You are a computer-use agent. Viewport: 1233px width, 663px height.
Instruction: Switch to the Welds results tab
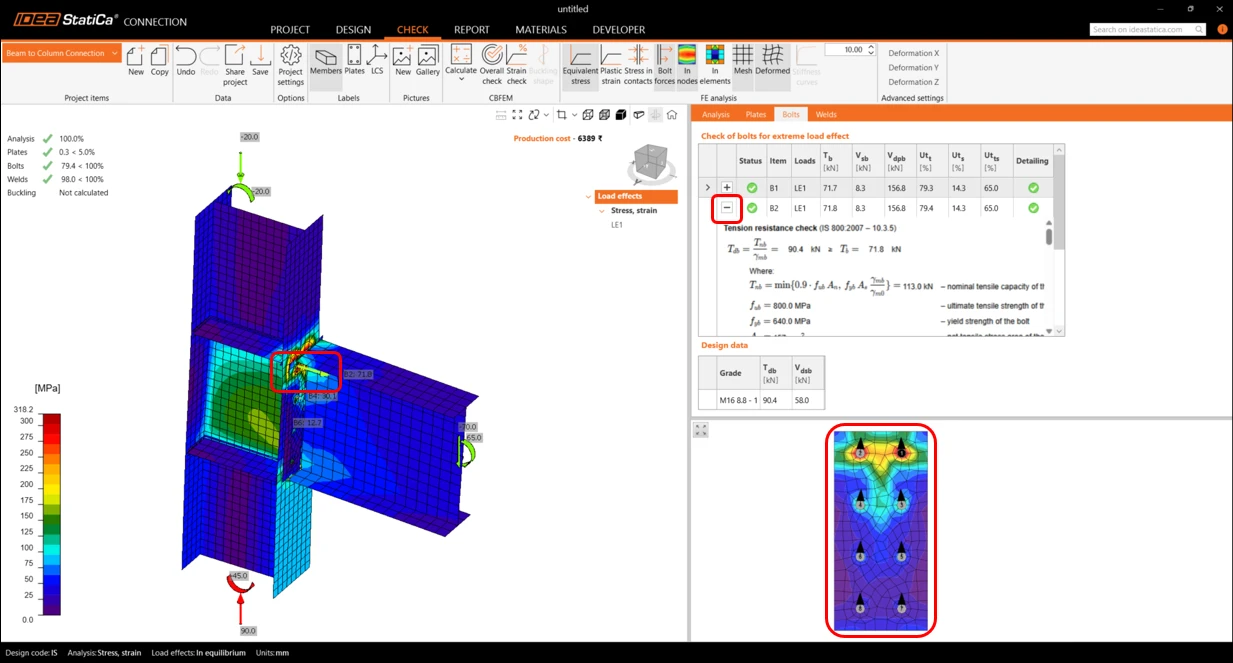click(826, 115)
